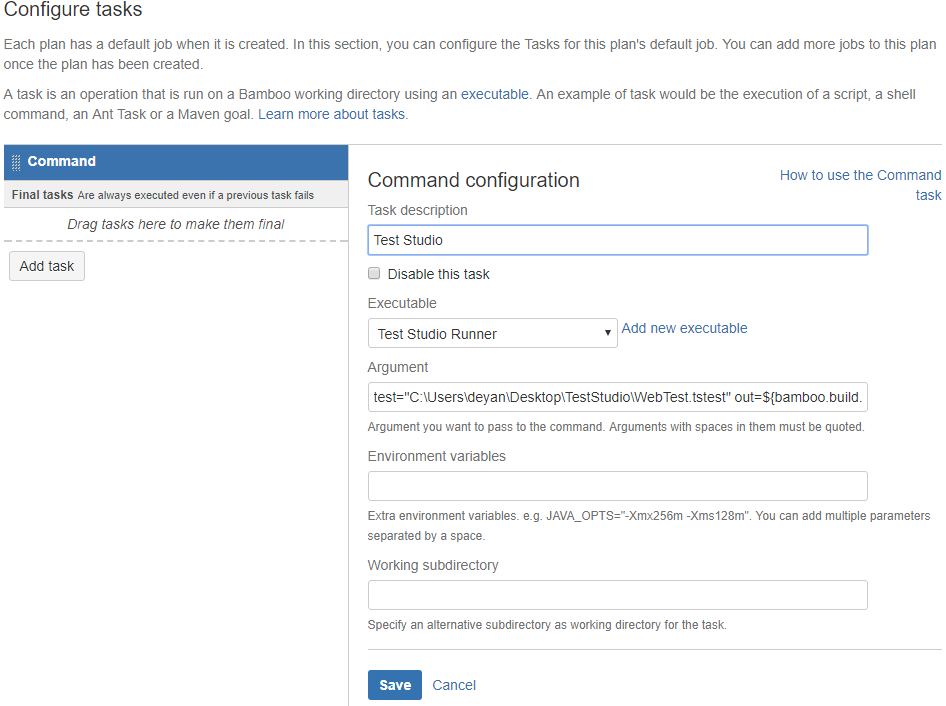Focus the Task description field
This screenshot has height=706, width=946.
point(618,240)
